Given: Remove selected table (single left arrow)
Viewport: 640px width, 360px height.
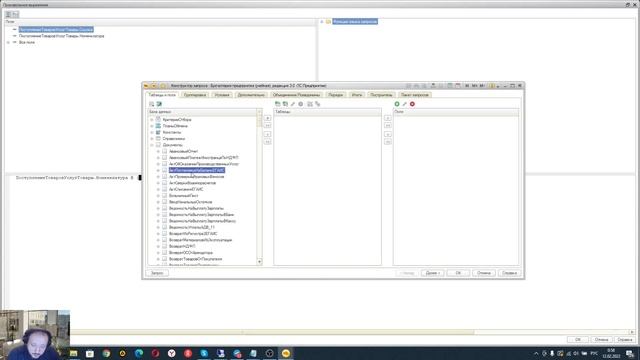Looking at the screenshot, I should [x=267, y=134].
